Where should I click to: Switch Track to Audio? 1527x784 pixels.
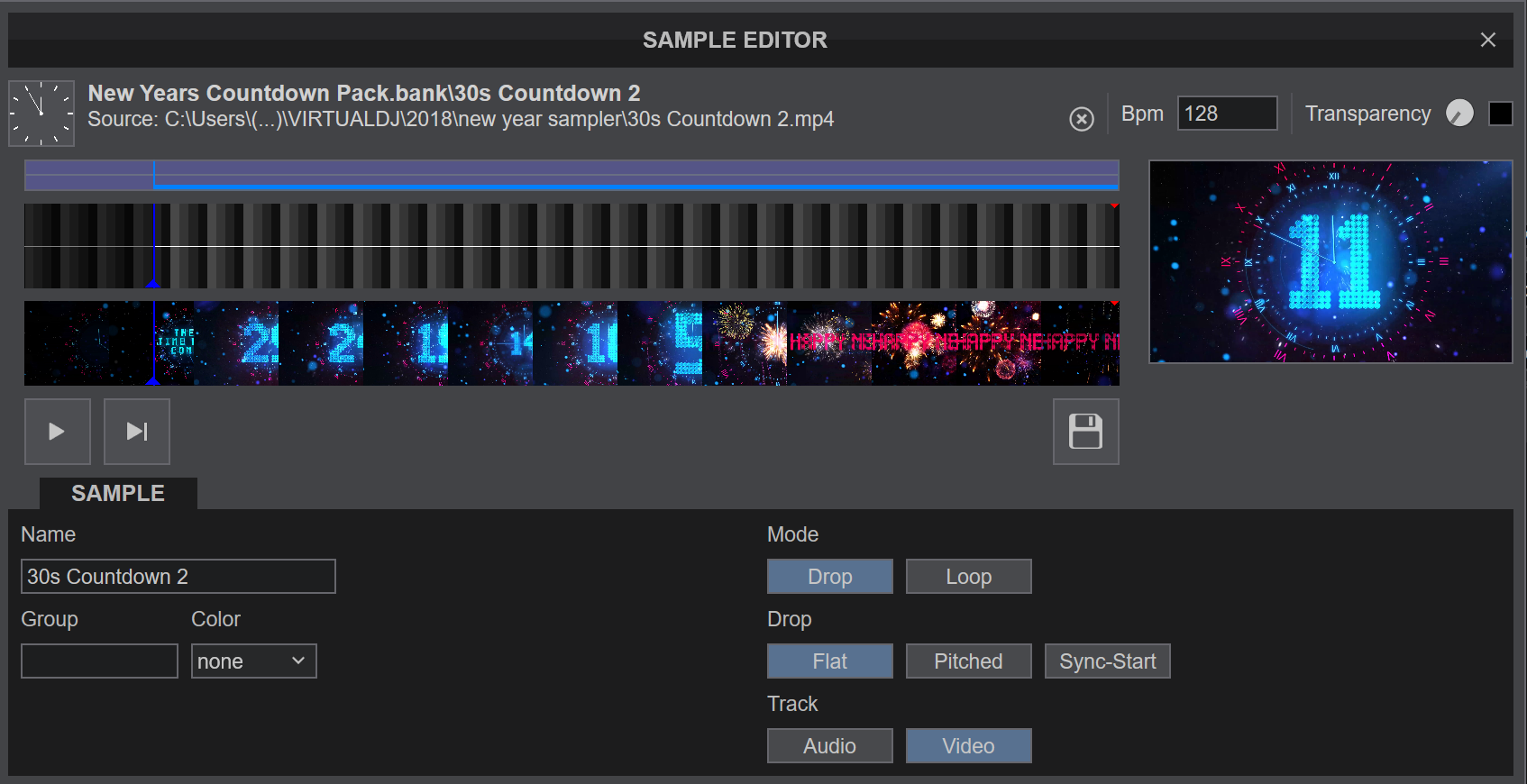pos(829,746)
